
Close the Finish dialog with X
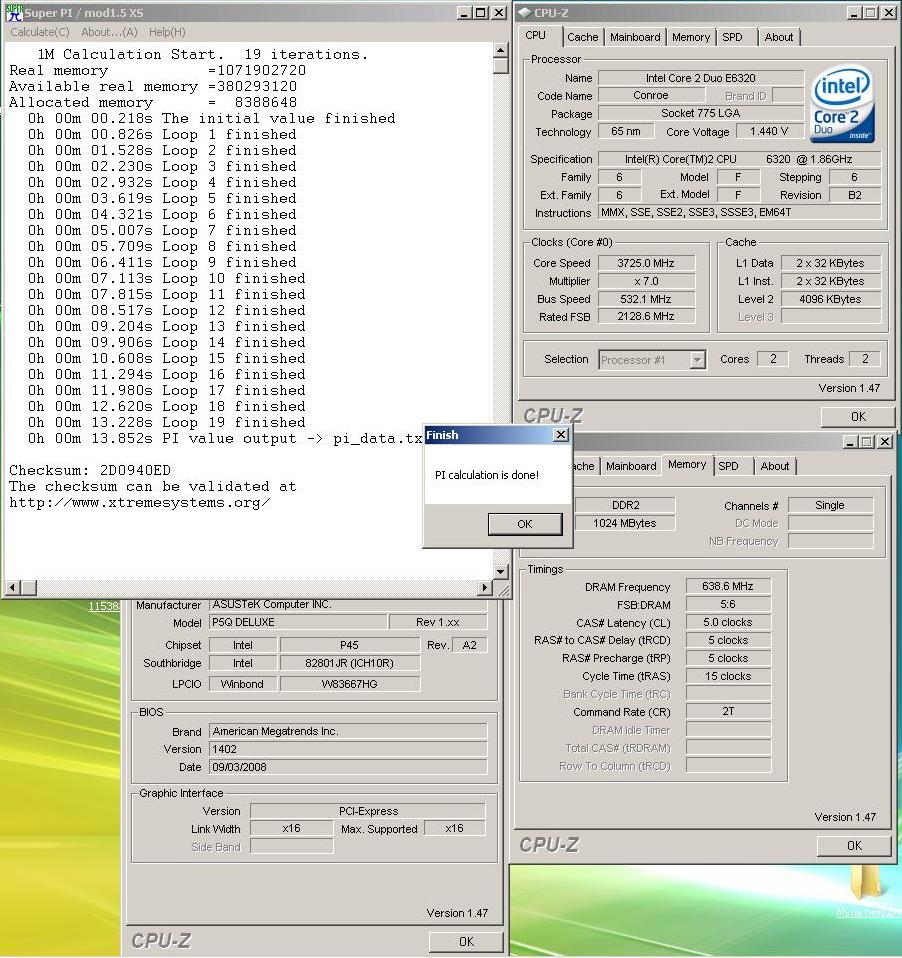click(561, 435)
